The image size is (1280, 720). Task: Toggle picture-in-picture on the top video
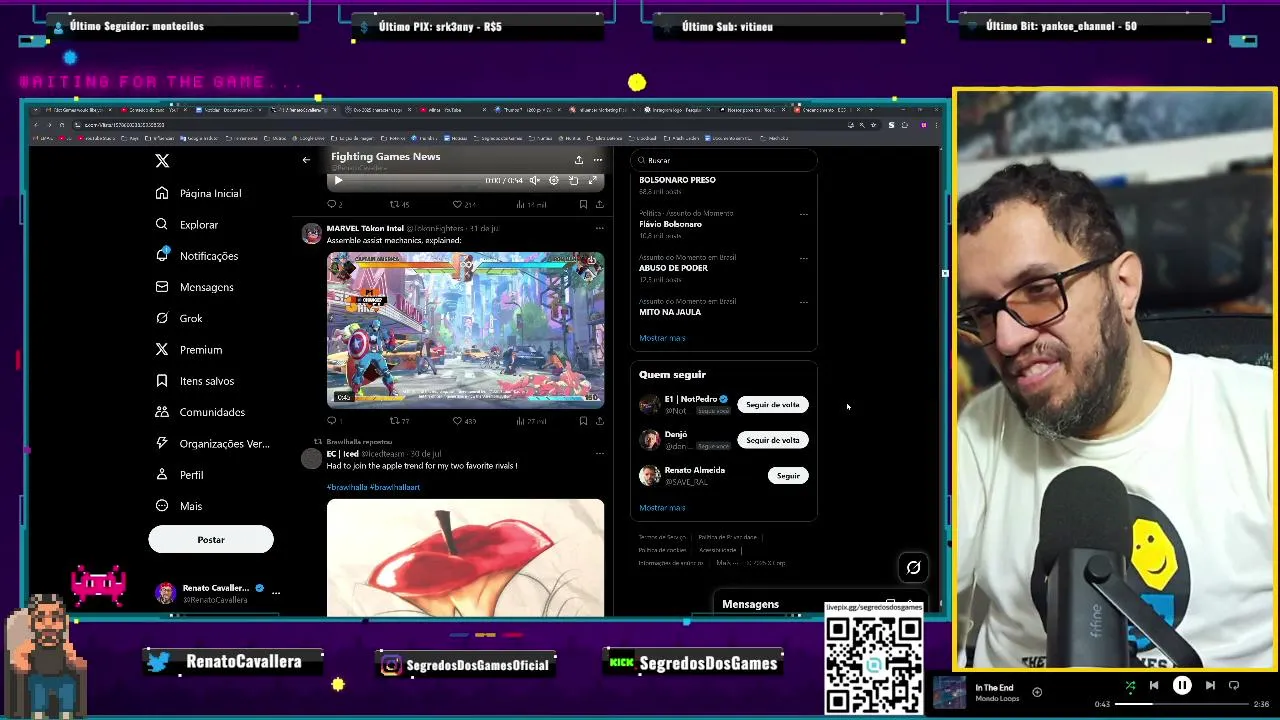coord(573,181)
